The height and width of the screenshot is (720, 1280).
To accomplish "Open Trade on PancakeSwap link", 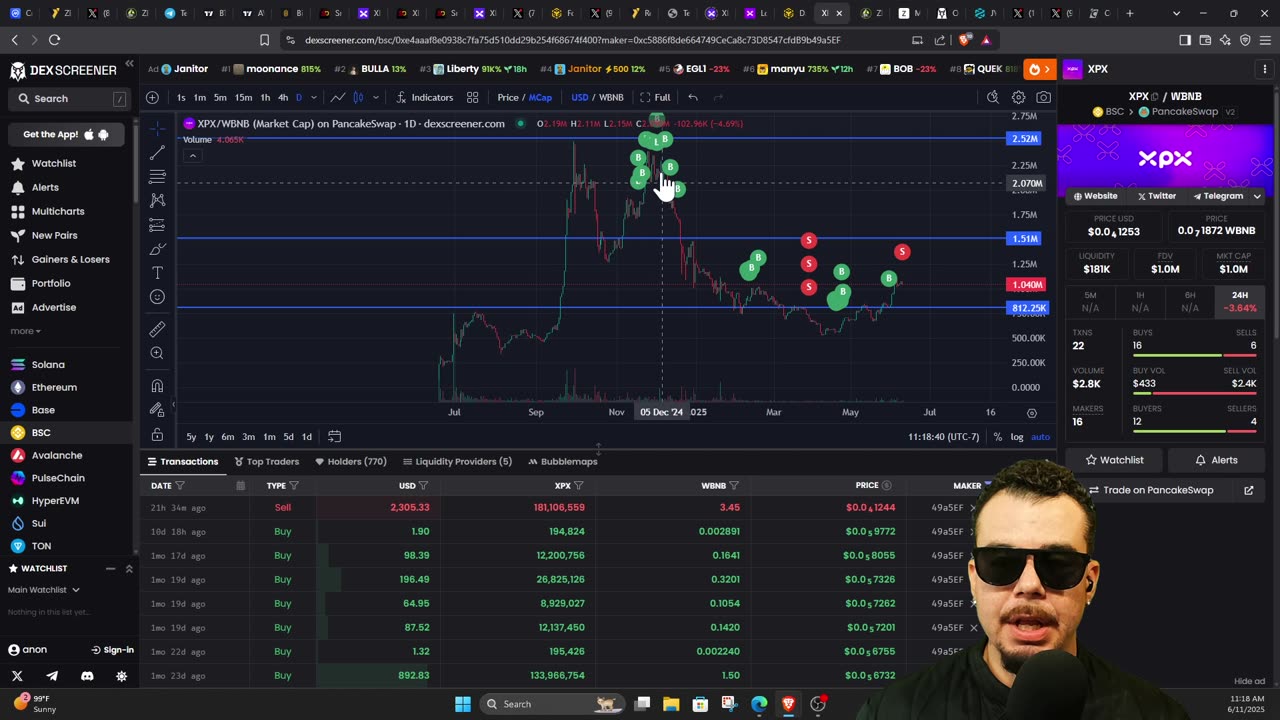I will click(x=1167, y=490).
